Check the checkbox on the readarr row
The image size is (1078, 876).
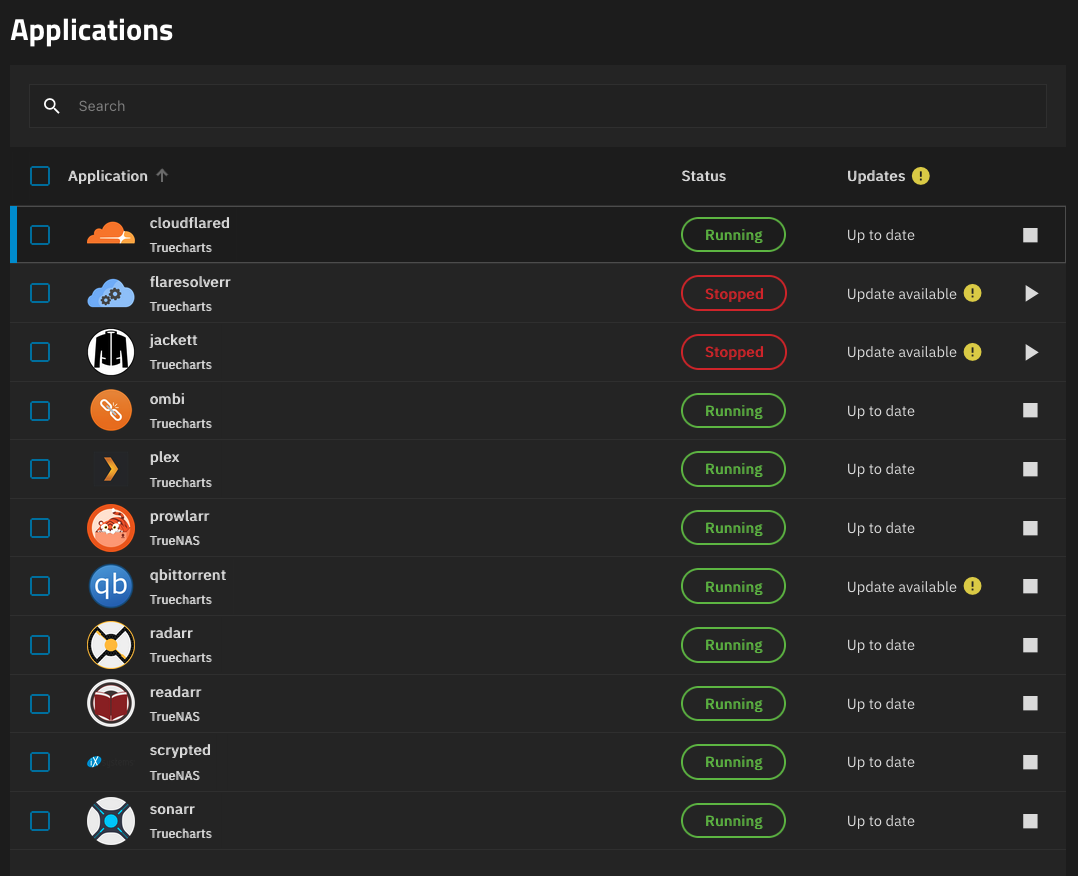click(39, 703)
